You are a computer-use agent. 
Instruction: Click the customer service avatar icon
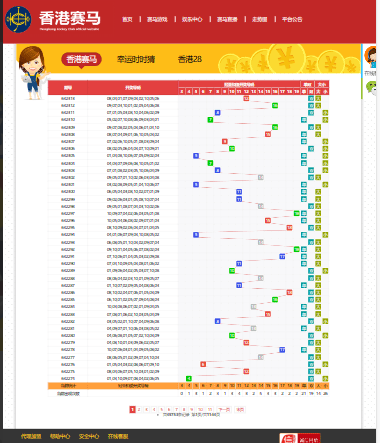tap(371, 57)
